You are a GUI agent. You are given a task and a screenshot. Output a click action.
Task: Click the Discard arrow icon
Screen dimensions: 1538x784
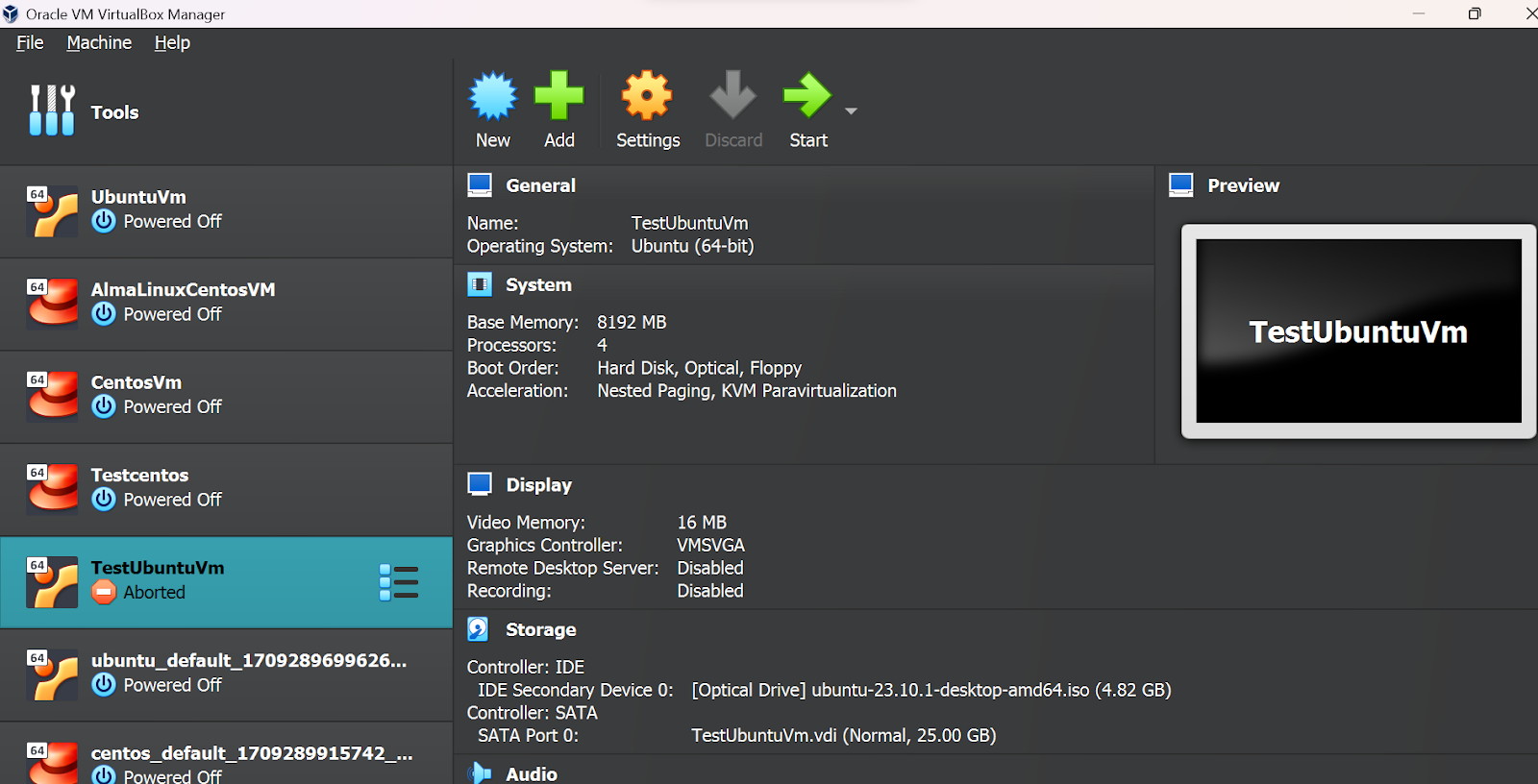[733, 95]
